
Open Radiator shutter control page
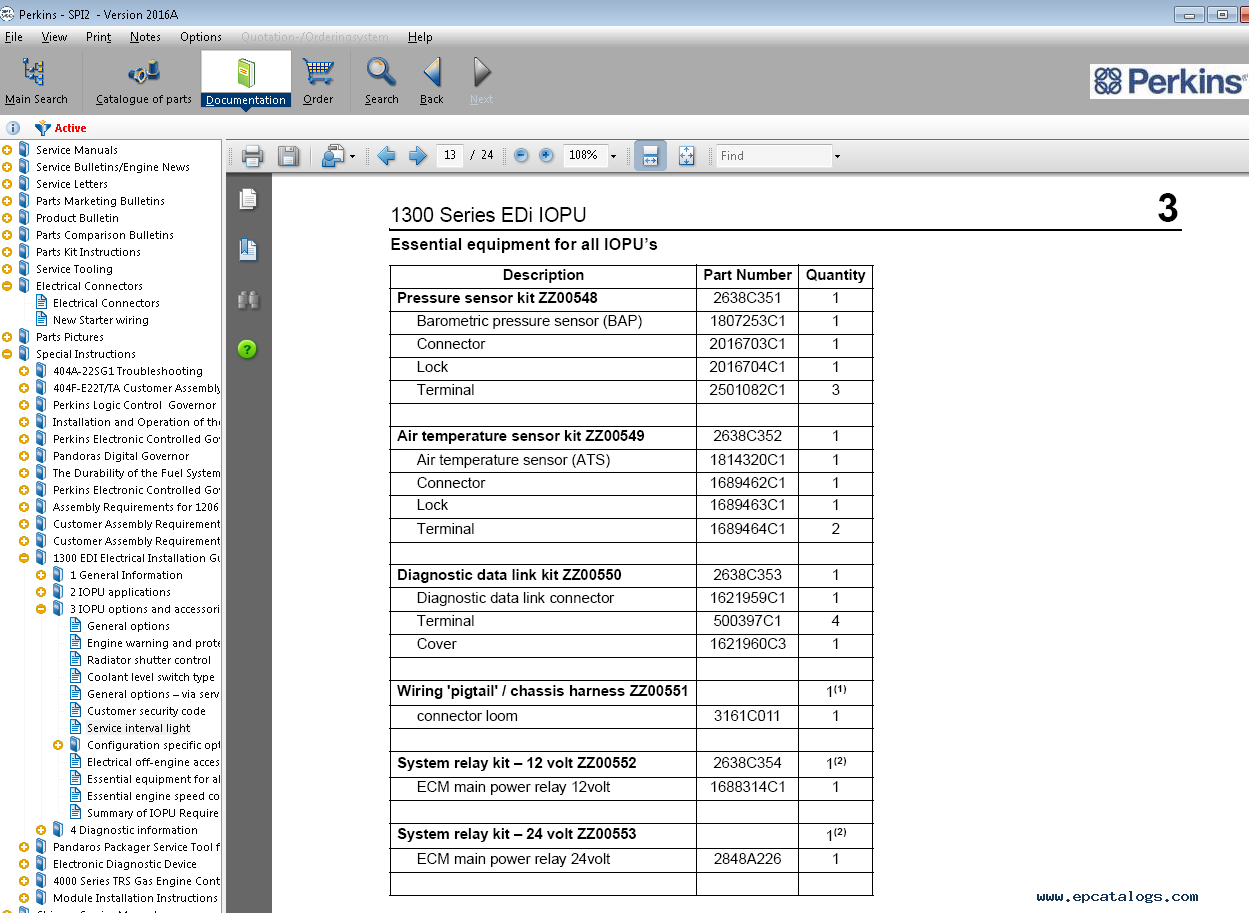(x=149, y=660)
